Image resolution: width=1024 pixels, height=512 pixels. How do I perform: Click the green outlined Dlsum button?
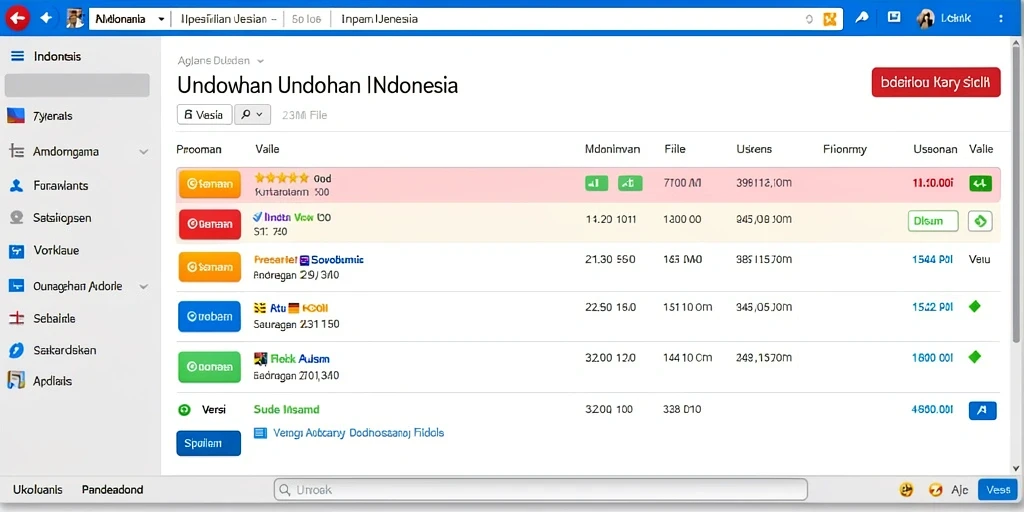(933, 221)
